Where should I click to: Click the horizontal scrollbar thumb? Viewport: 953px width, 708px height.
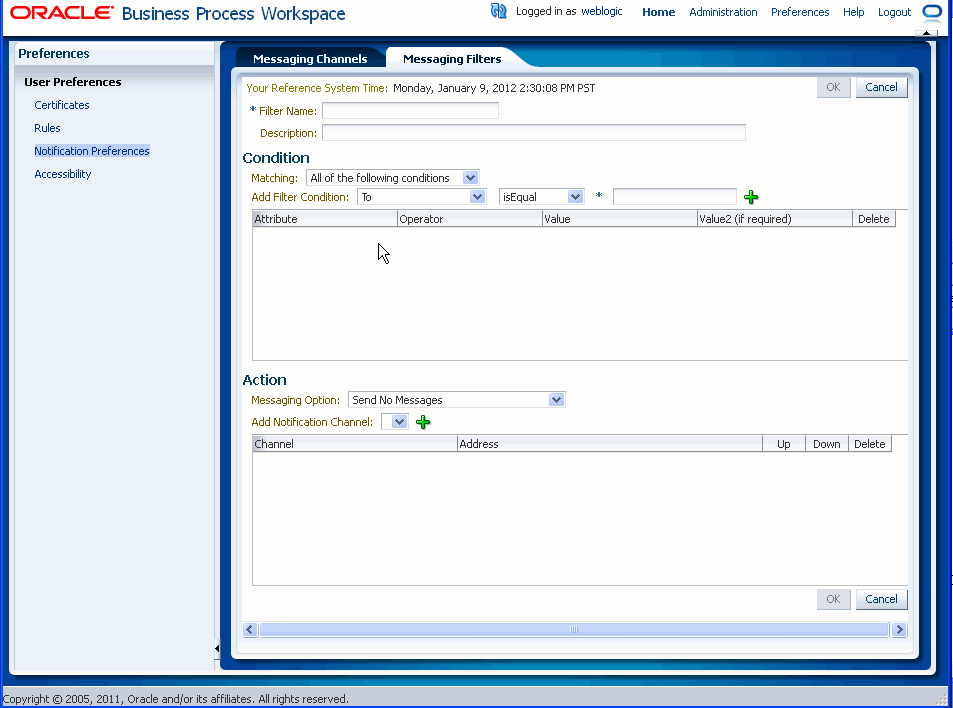pyautogui.click(x=574, y=630)
